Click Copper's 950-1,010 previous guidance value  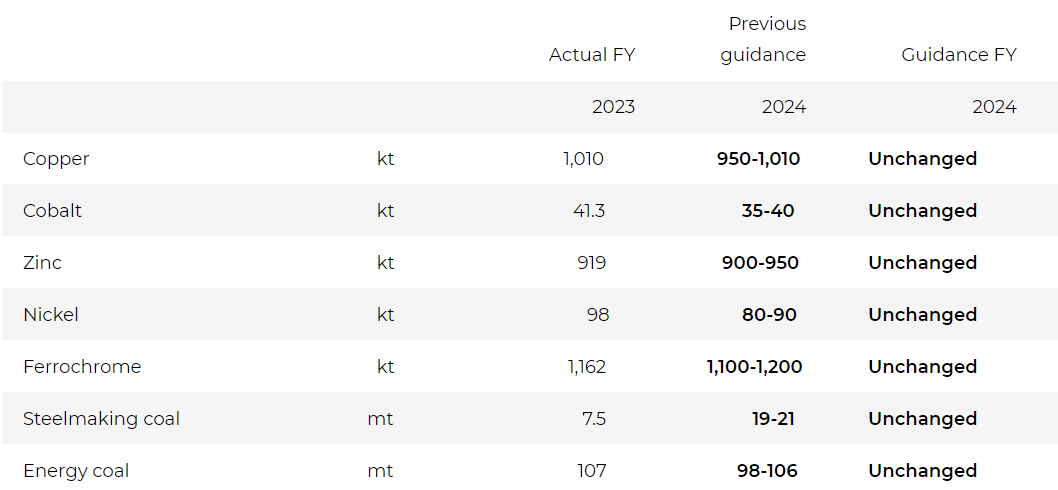758,159
